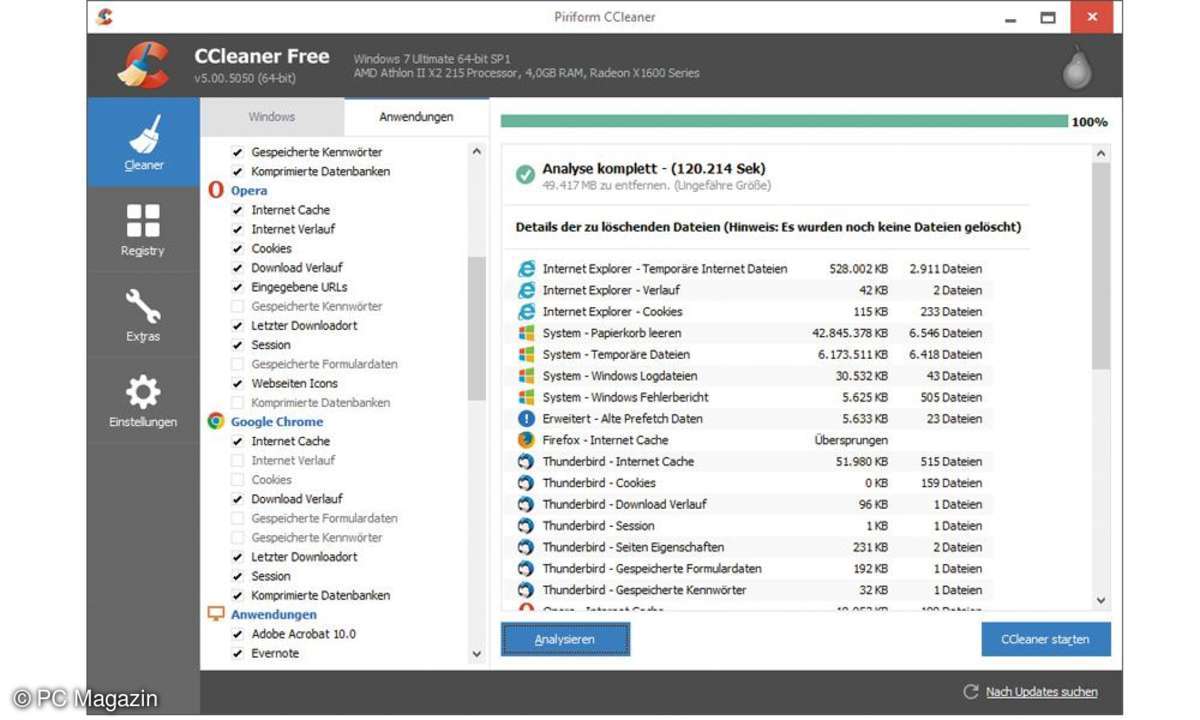Screen dimensions: 1200x720
Task: Click Windows icon for System - Temporäre Dateien
Action: tap(526, 354)
